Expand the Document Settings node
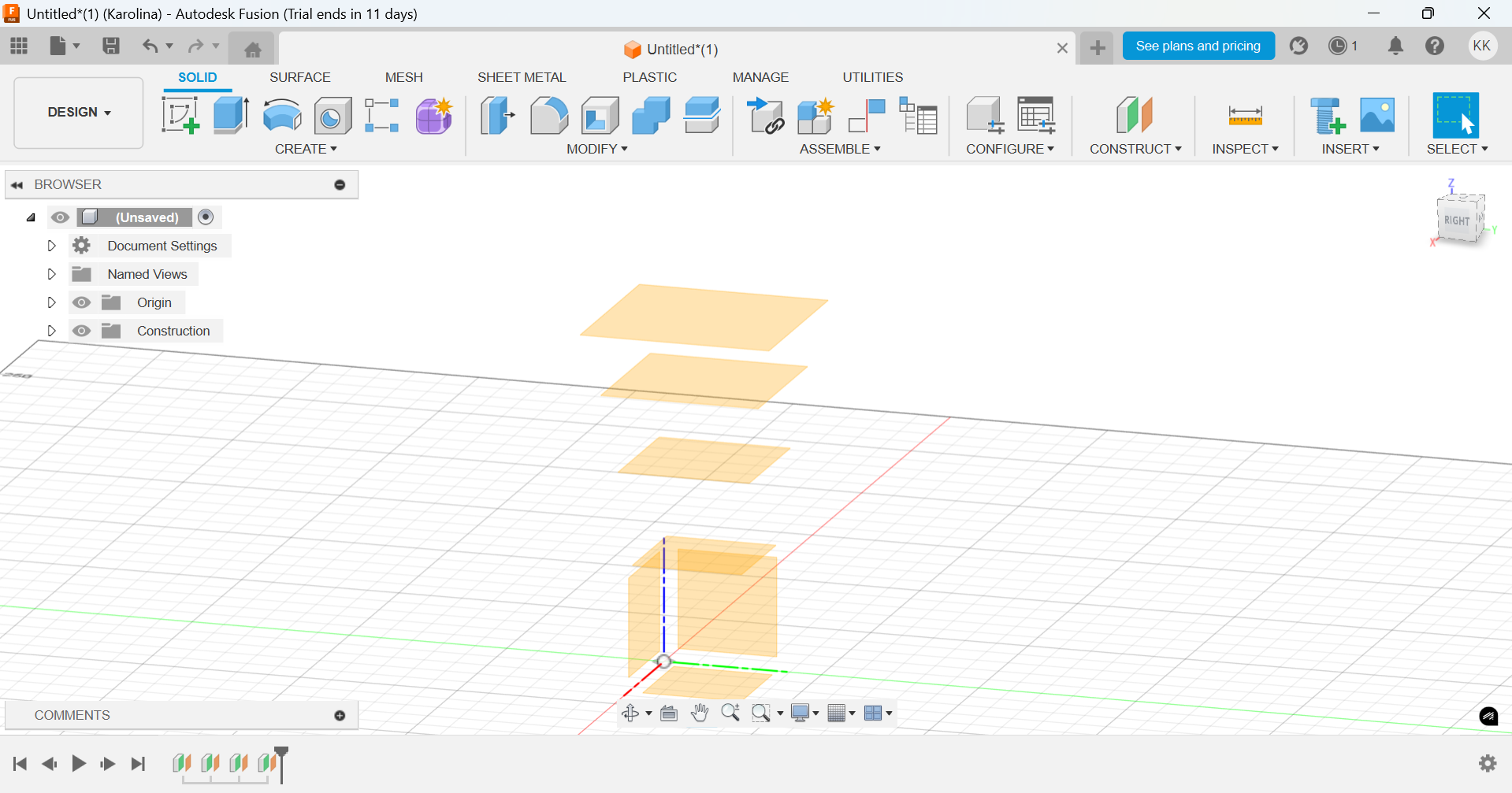Viewport: 1512px width, 793px height. click(x=51, y=246)
